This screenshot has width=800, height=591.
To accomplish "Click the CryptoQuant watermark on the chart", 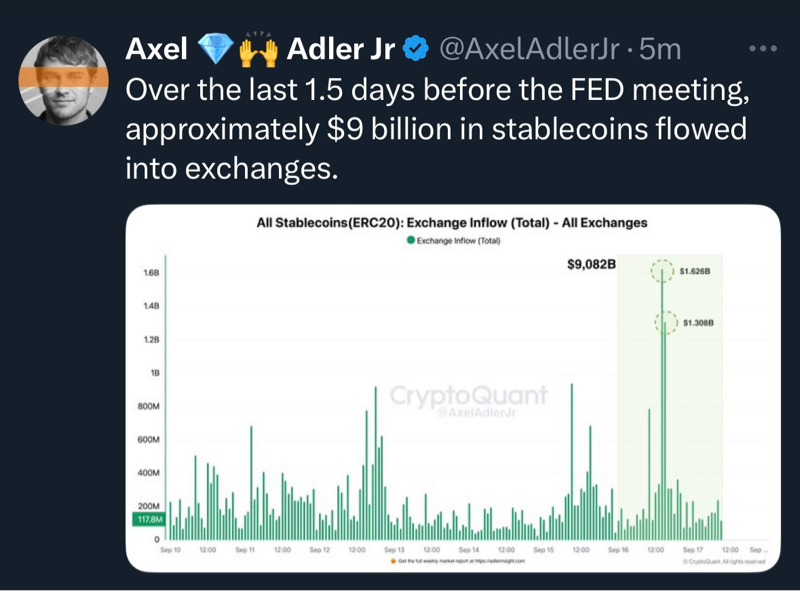I will click(x=467, y=397).
